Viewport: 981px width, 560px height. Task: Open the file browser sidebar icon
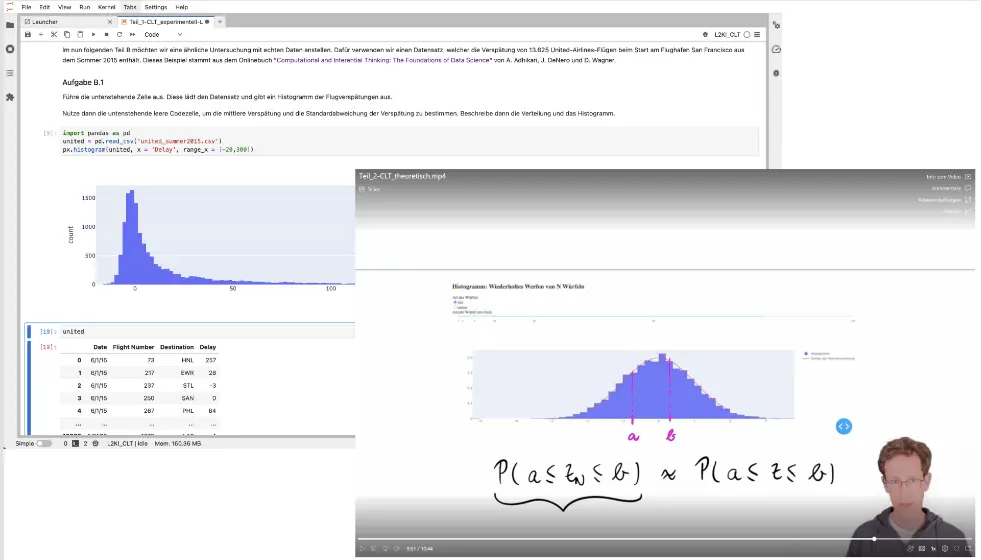(10, 25)
